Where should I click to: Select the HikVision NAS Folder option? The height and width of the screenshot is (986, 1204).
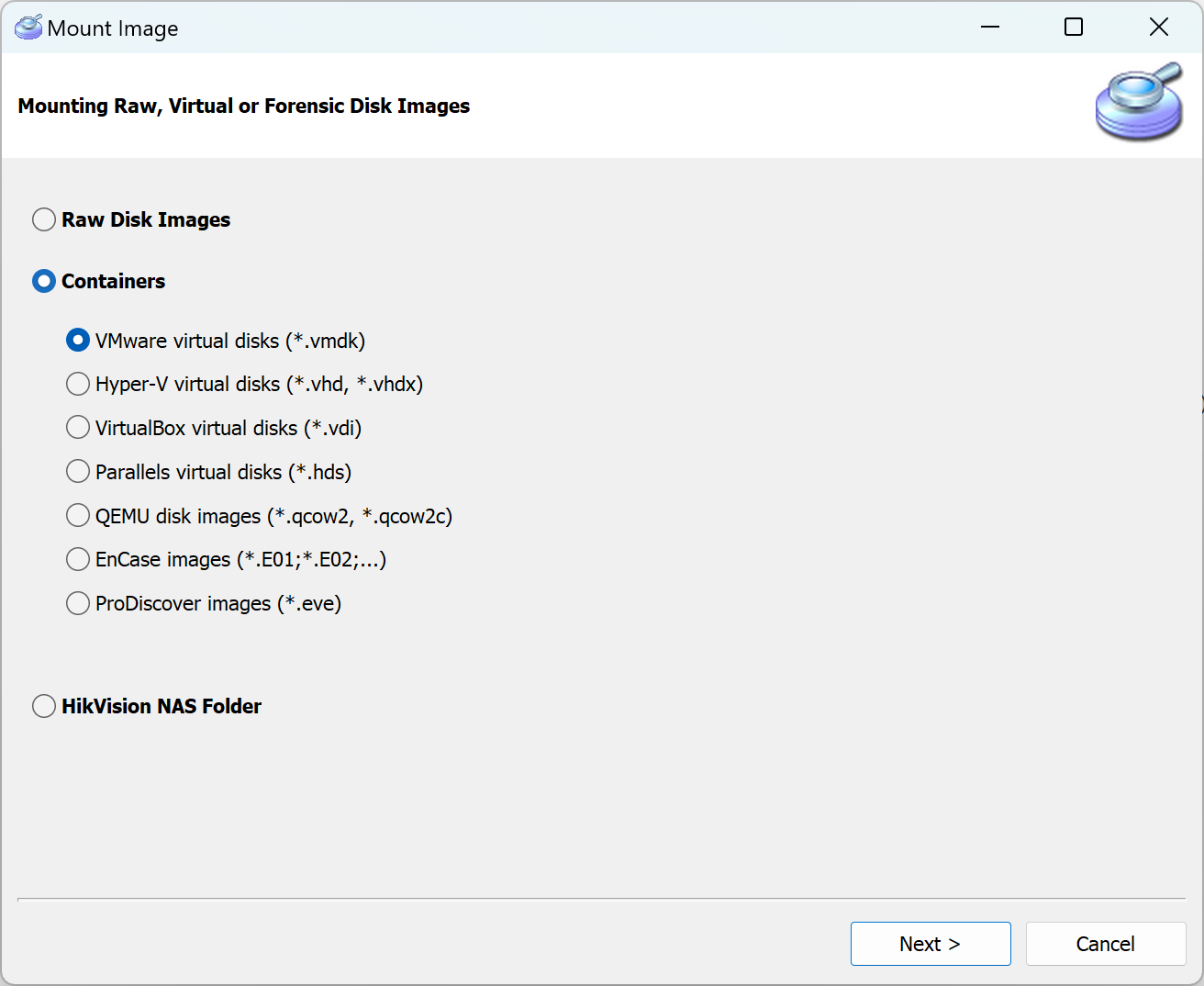coord(43,706)
